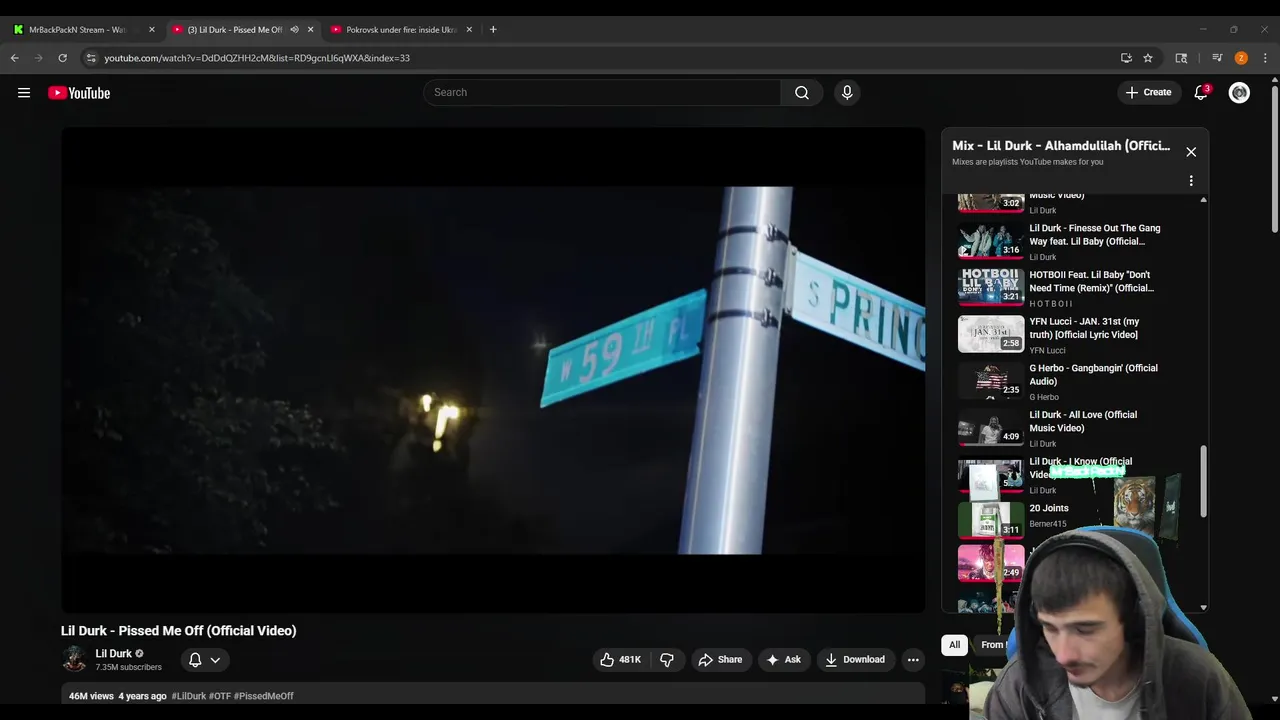Open the 4:09 All Love thumbnail

click(991, 427)
